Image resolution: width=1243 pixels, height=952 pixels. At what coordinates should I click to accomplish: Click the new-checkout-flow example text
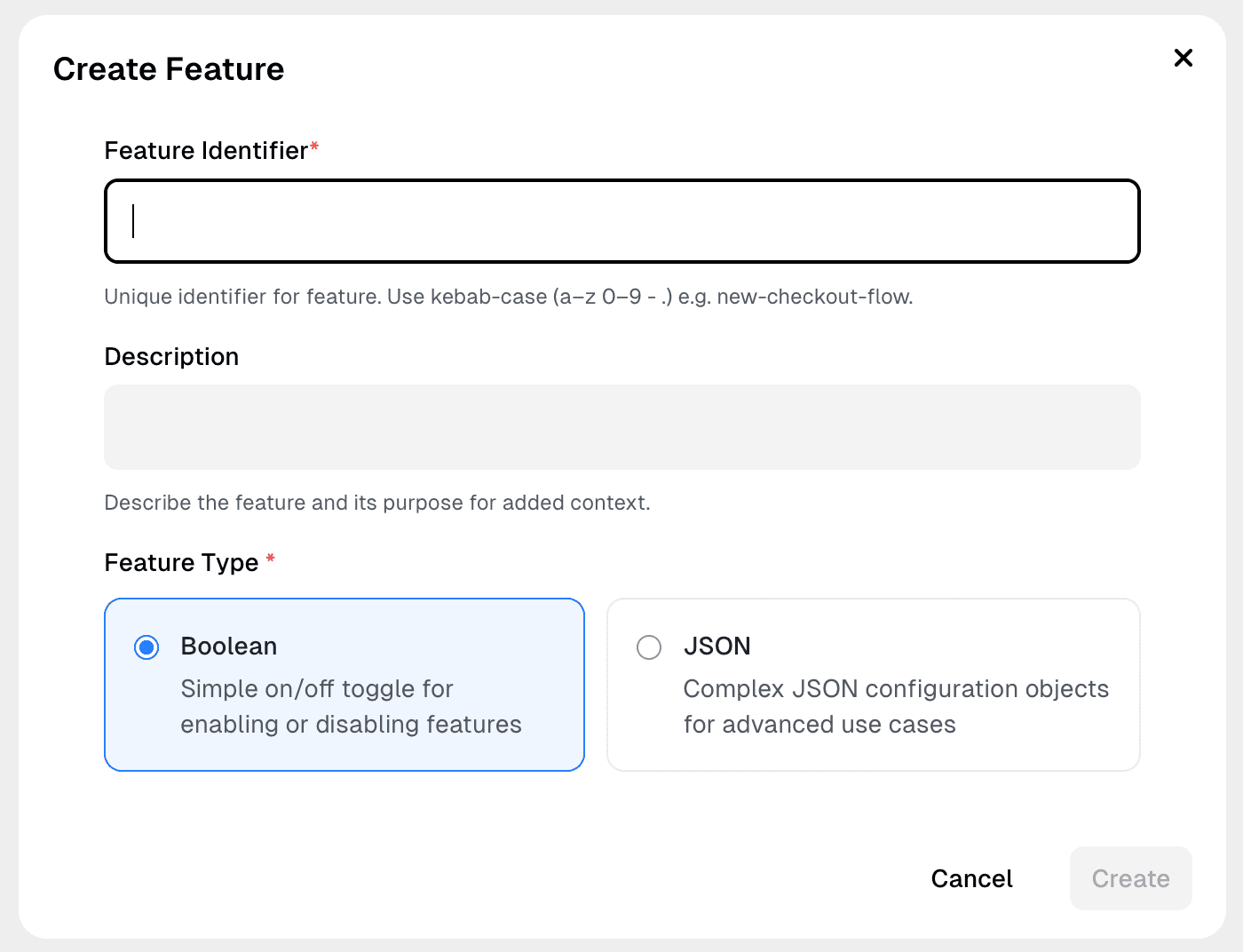click(813, 297)
